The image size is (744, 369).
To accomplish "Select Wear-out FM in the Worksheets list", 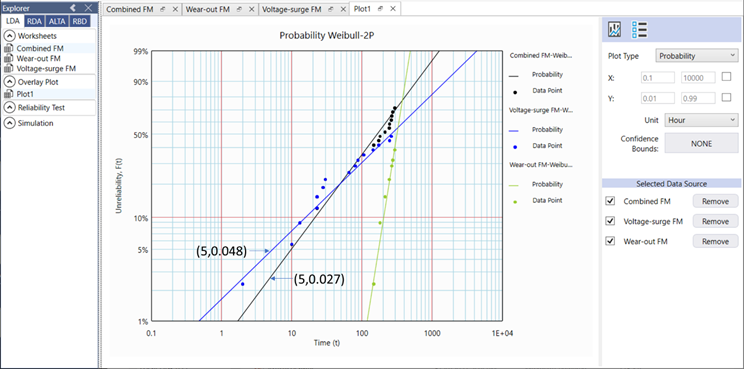I will coord(38,58).
